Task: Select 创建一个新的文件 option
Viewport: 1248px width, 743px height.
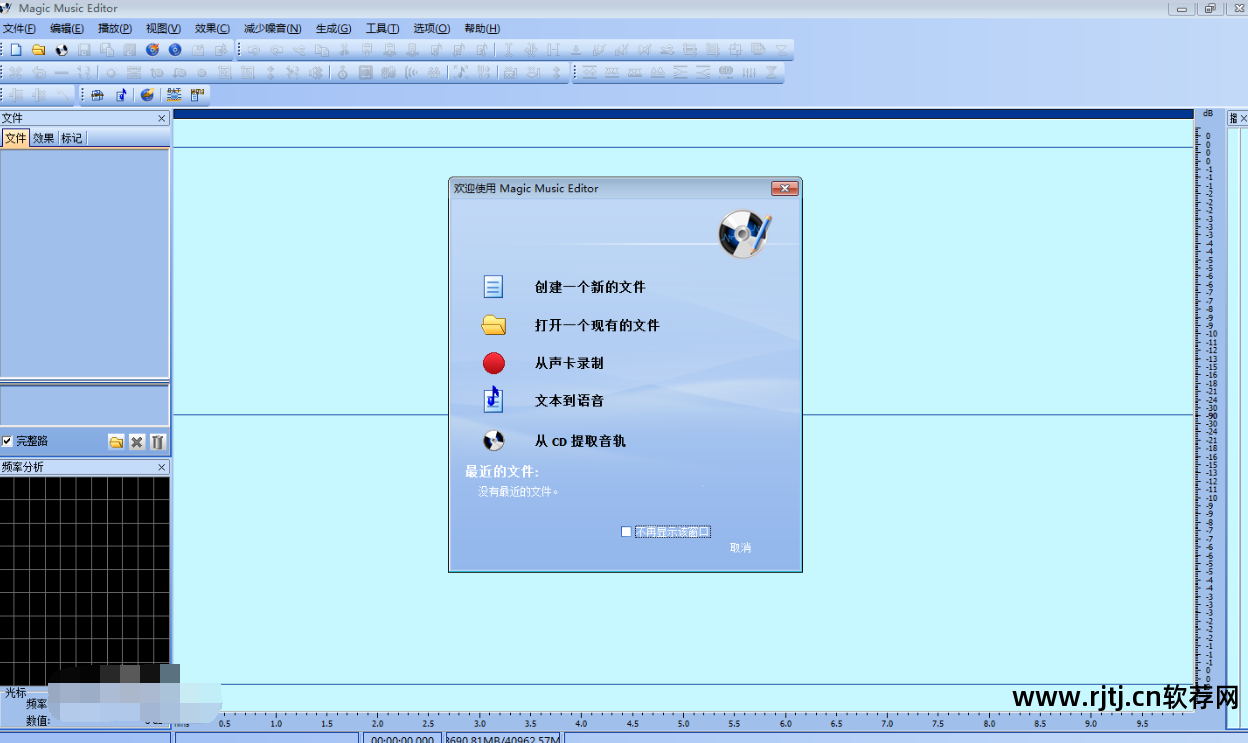Action: (590, 287)
